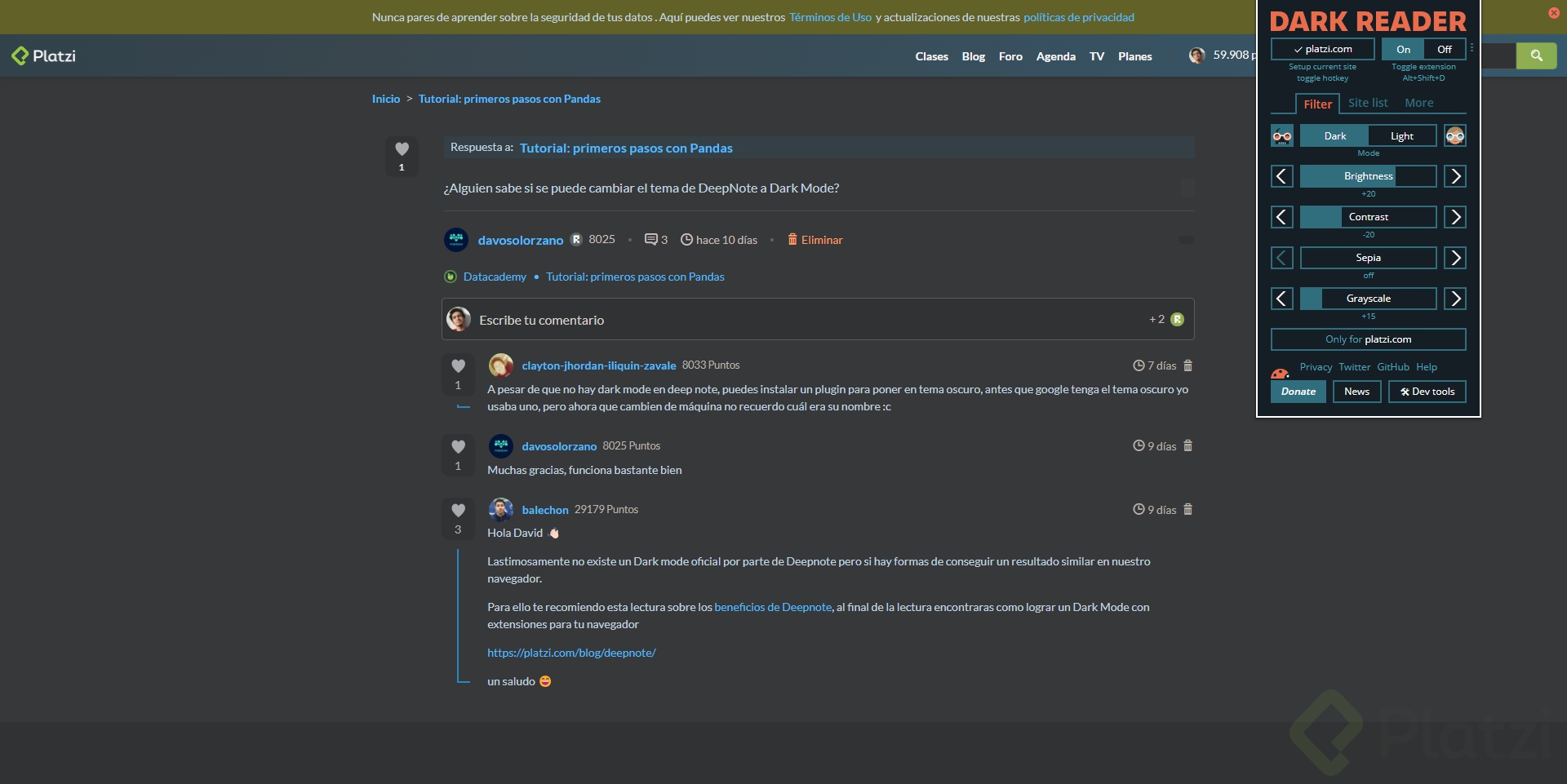This screenshot has height=784, width=1567.
Task: Click the right Dark Reader glasses icon
Action: 1455,135
